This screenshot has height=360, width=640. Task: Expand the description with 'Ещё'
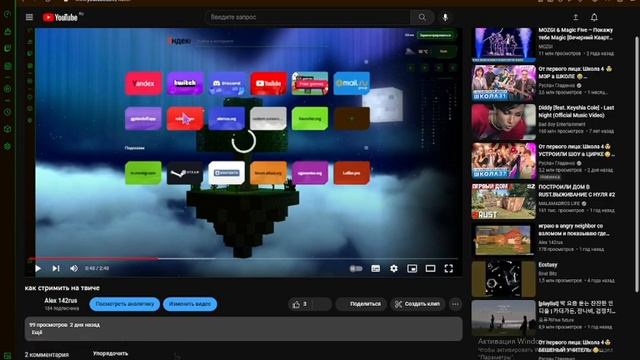(37, 333)
